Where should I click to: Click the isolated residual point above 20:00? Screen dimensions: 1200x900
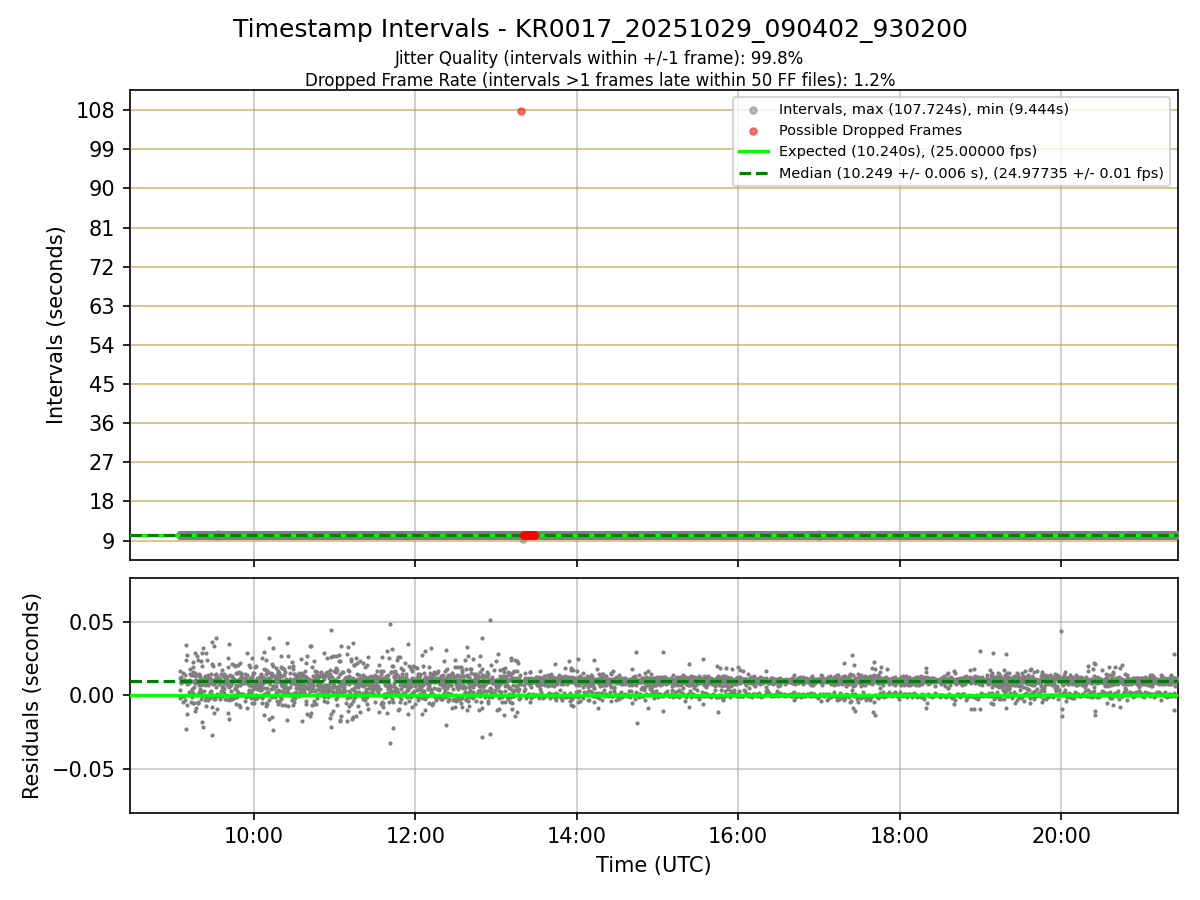click(1061, 631)
